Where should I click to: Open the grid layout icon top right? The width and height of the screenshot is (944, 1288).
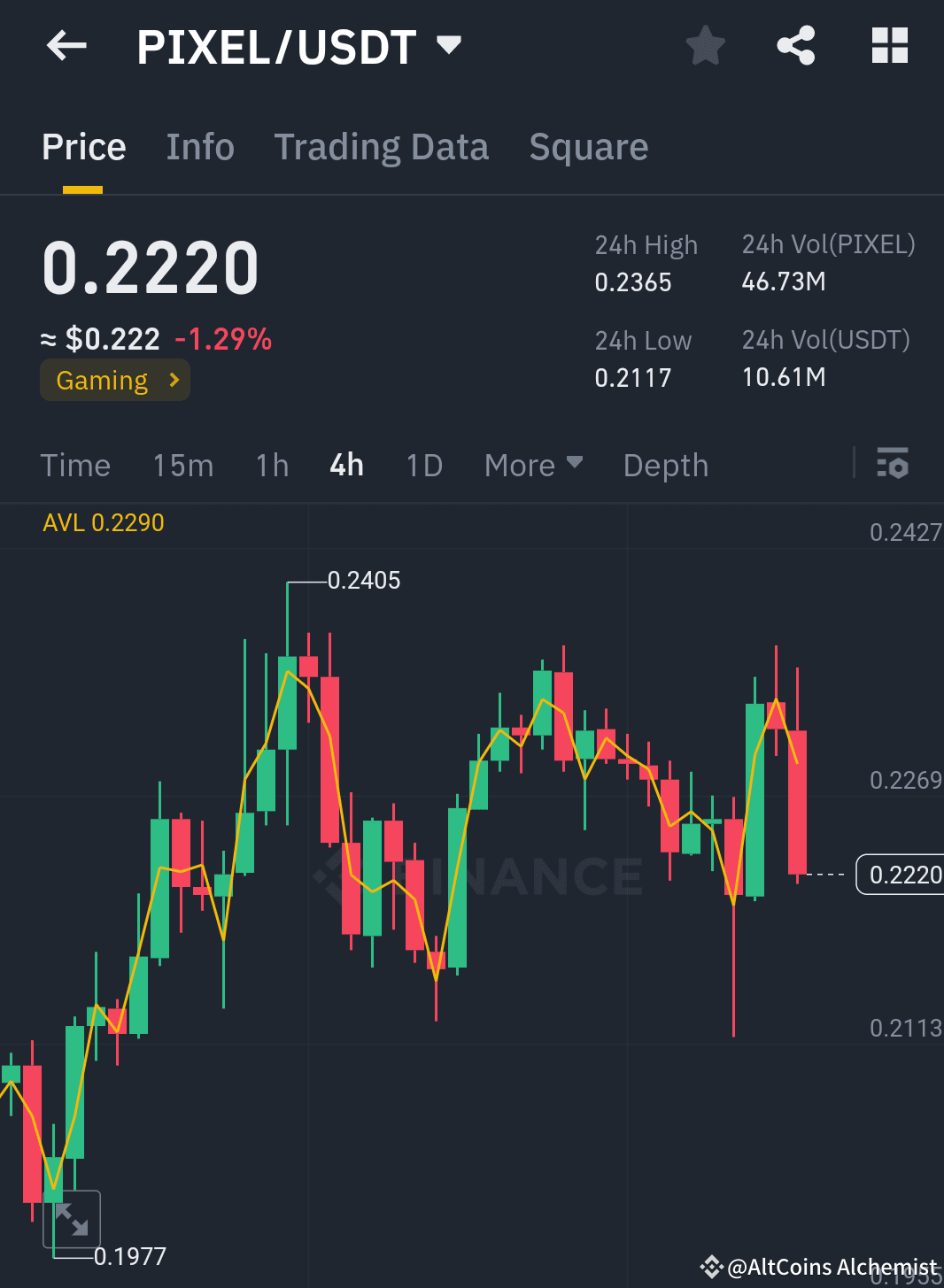(x=889, y=45)
